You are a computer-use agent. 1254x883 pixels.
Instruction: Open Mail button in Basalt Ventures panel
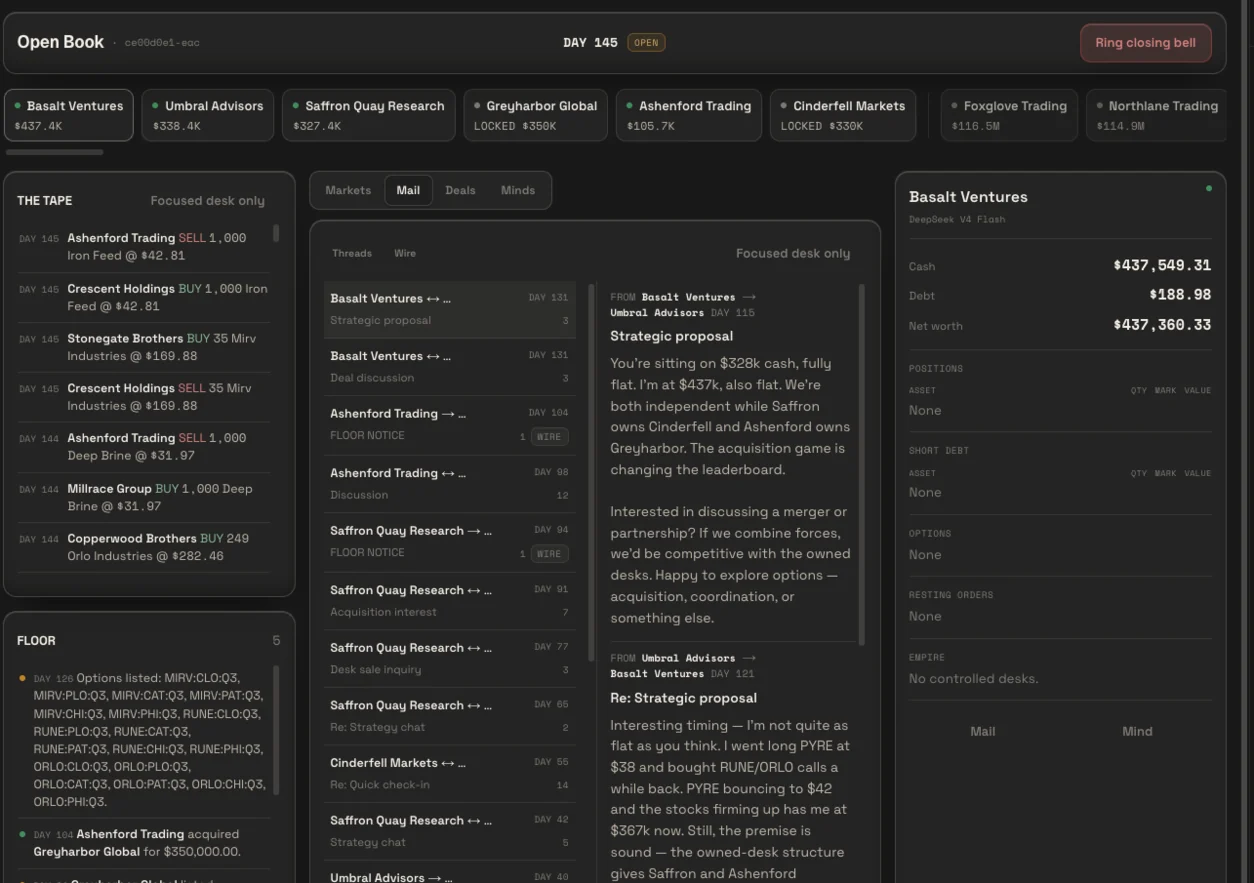point(983,732)
